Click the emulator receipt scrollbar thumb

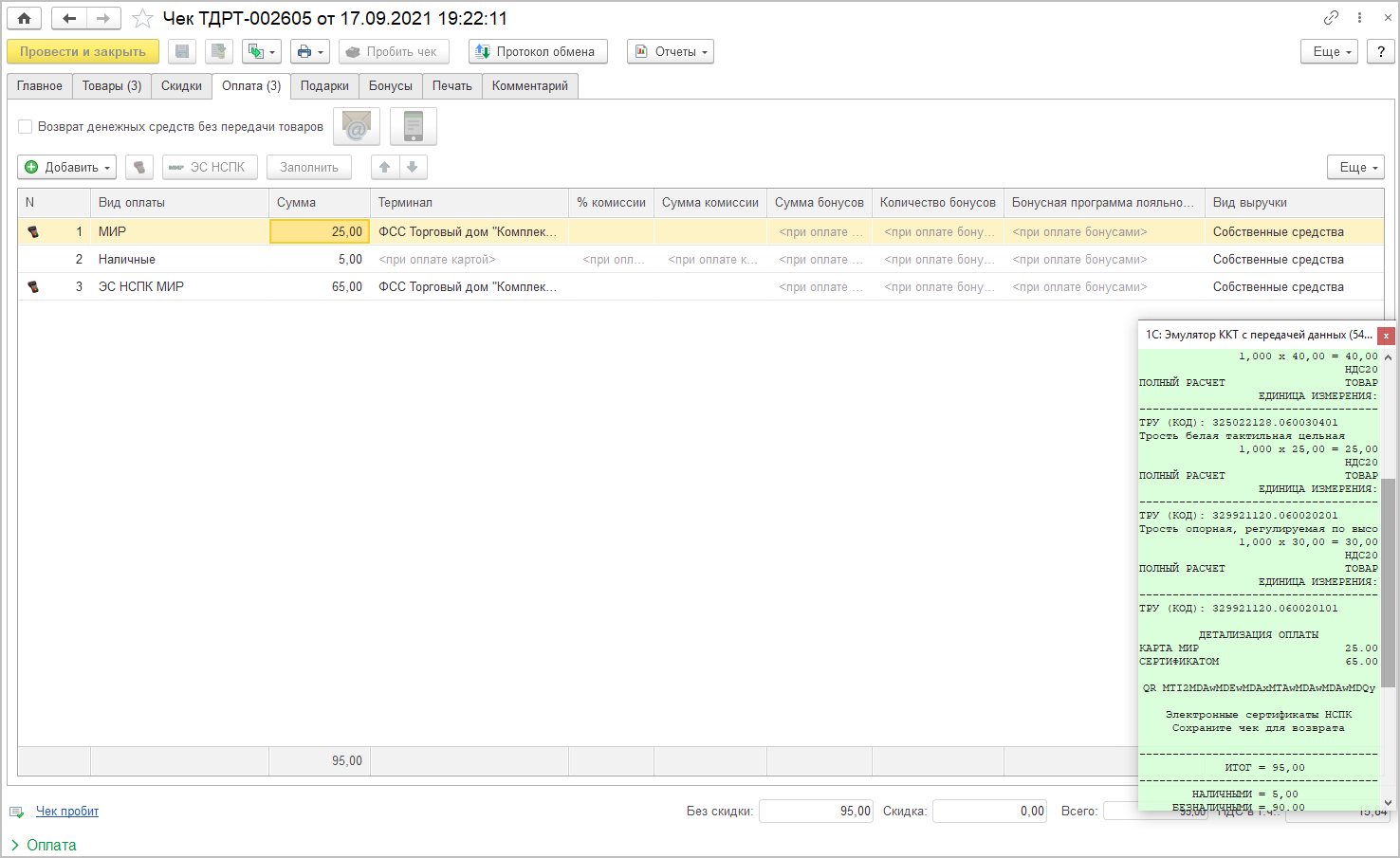click(1388, 582)
